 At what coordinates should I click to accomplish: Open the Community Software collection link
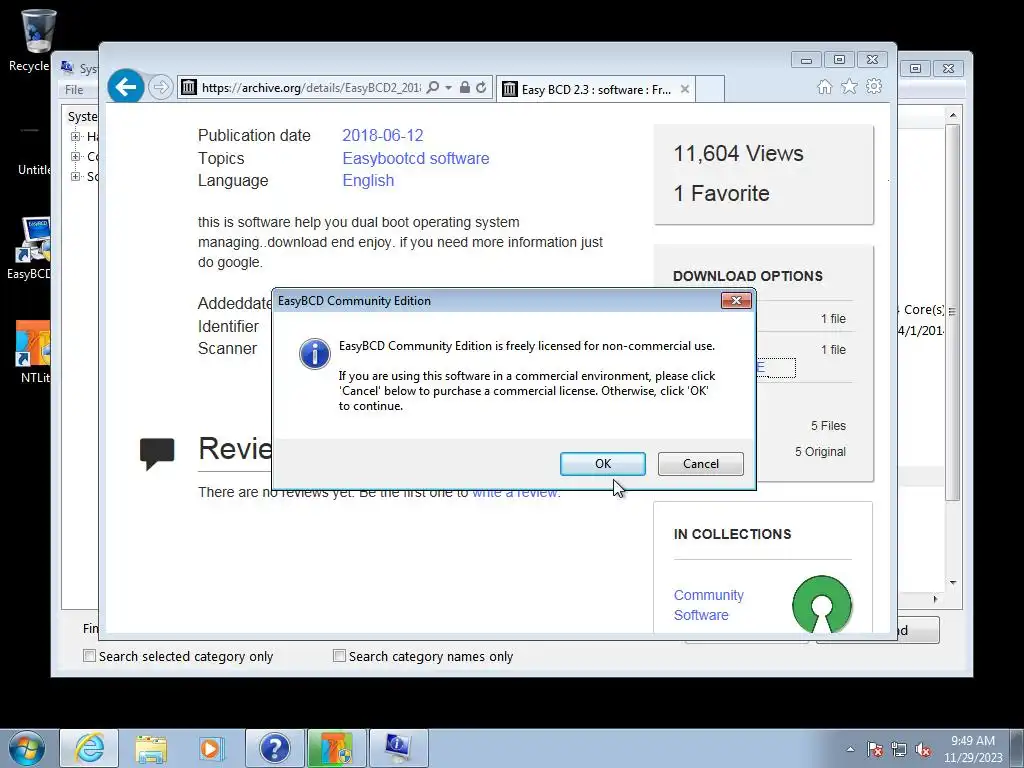pos(709,605)
